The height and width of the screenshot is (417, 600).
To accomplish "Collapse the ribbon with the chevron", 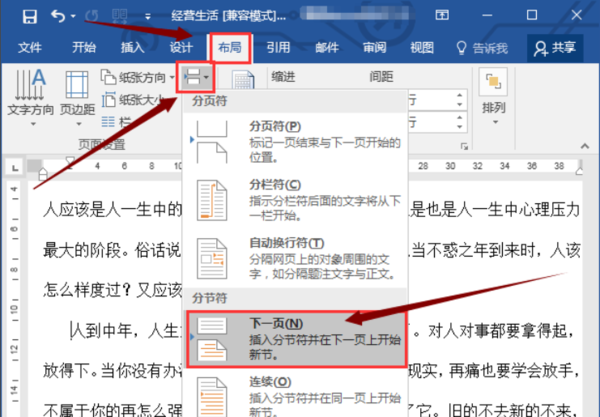I will pos(584,146).
